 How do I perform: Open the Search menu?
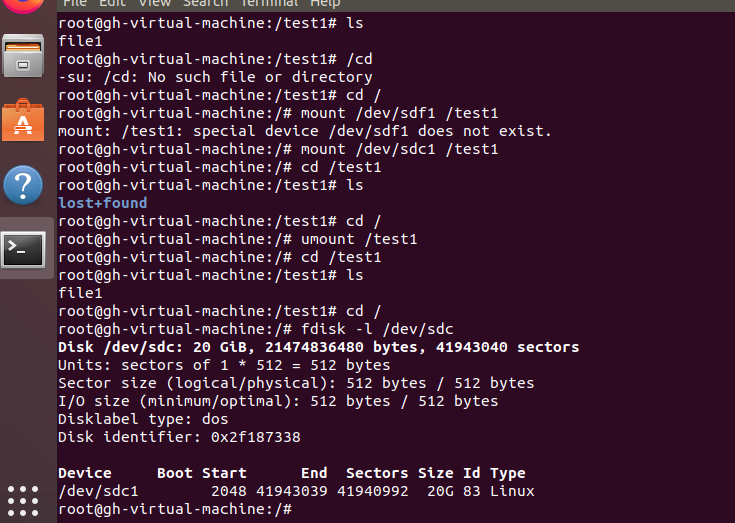(205, 4)
